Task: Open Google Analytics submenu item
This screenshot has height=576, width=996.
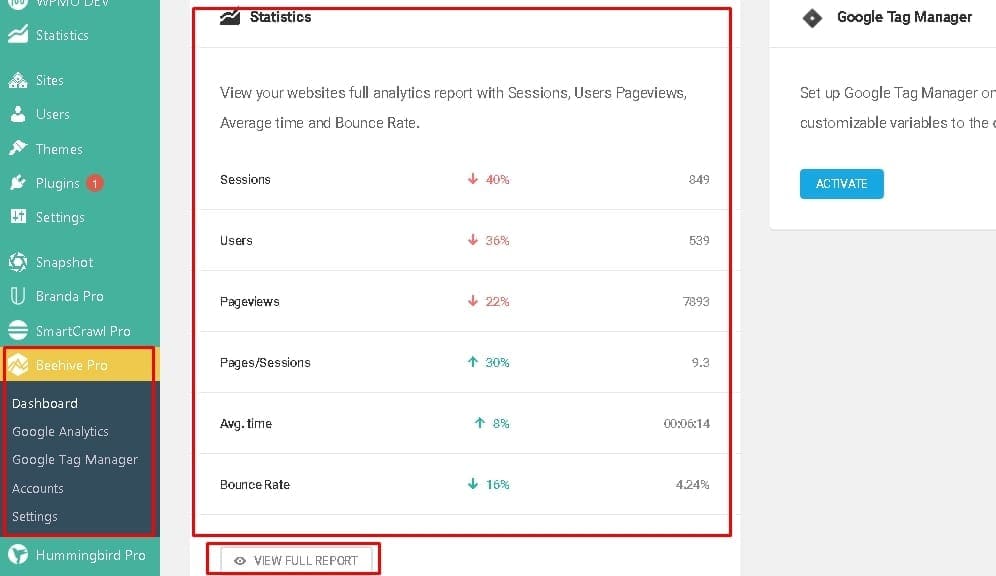Action: tap(60, 432)
